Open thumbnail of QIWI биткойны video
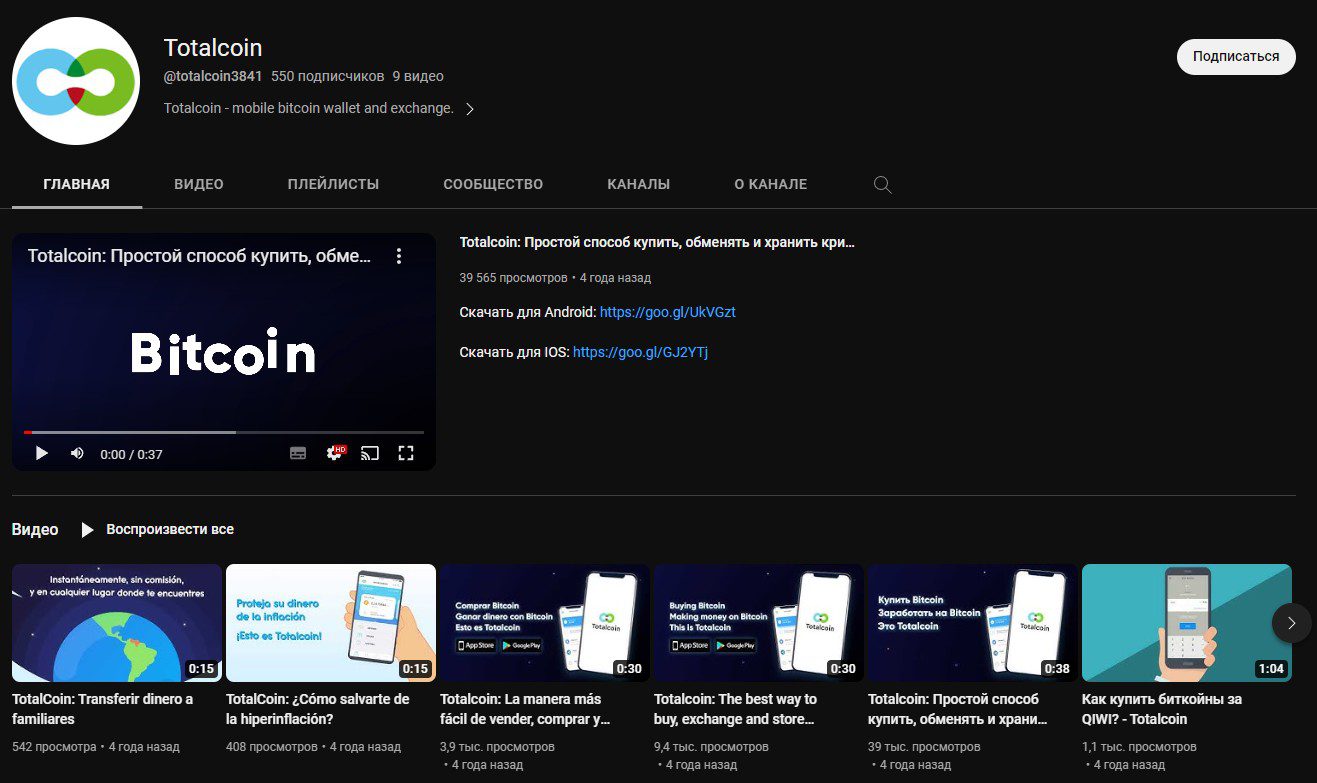The image size is (1317, 783). [x=1187, y=623]
